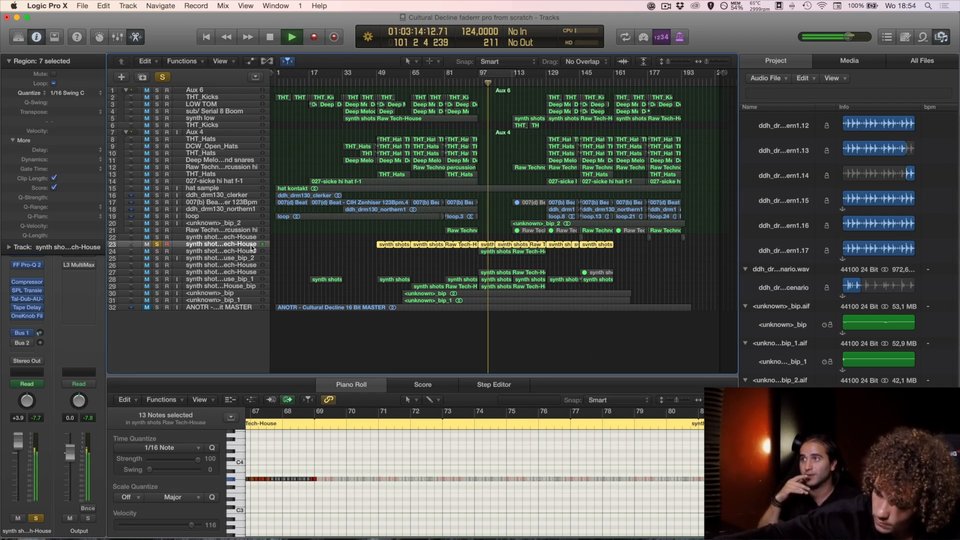Toggle green MIDI Out button in Piano Roll
The height and width of the screenshot is (540, 960).
coord(287,400)
